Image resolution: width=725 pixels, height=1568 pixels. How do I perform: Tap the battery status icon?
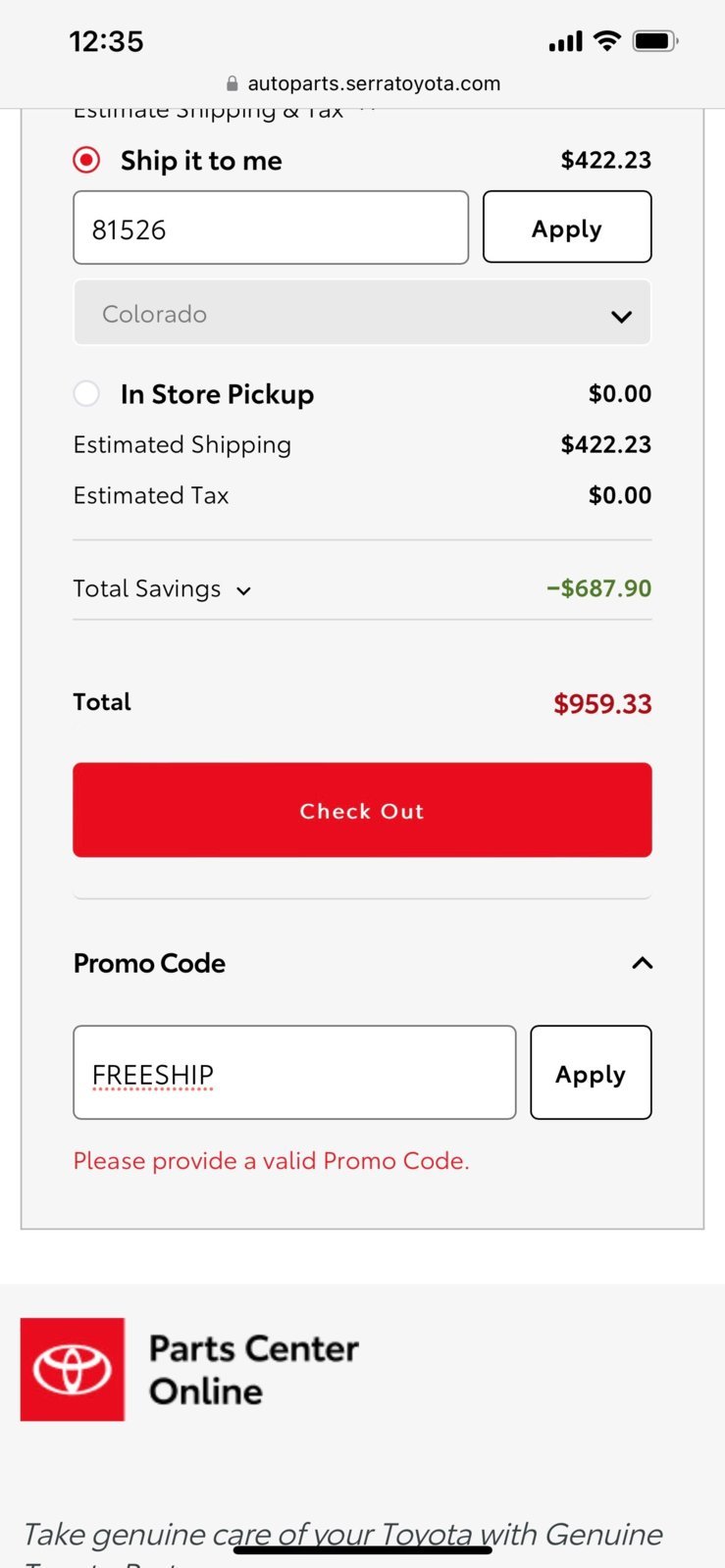pos(656,41)
